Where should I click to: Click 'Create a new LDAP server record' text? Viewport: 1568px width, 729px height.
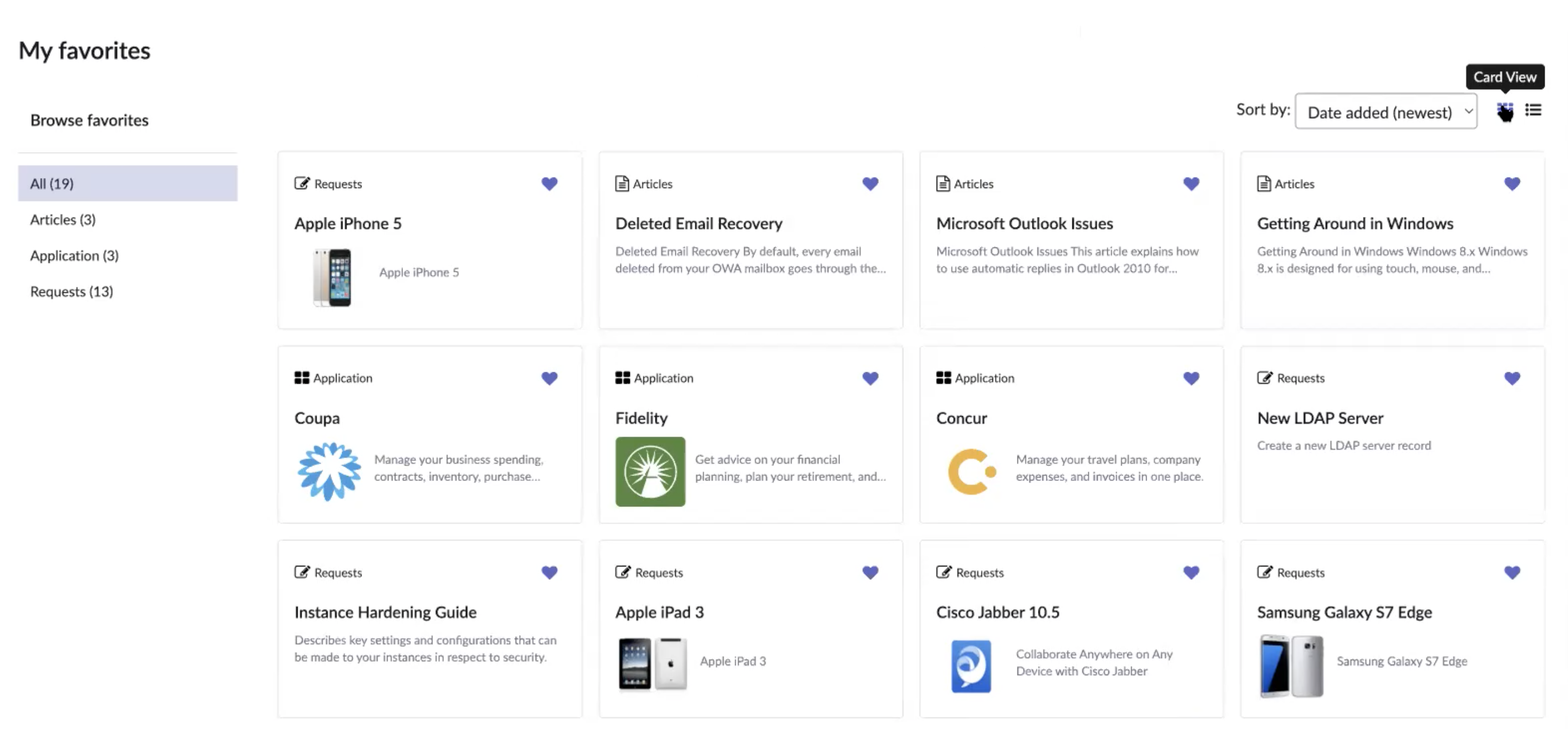click(1344, 446)
